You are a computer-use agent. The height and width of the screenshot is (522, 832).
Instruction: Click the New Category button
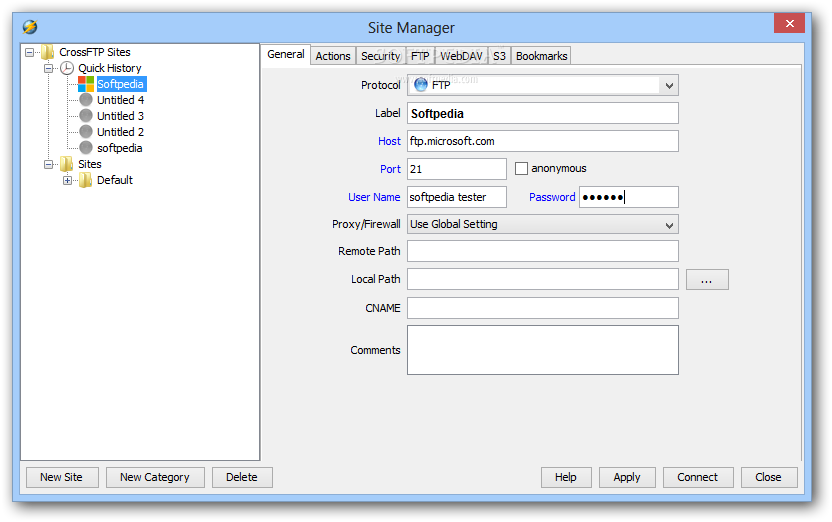pos(154,477)
